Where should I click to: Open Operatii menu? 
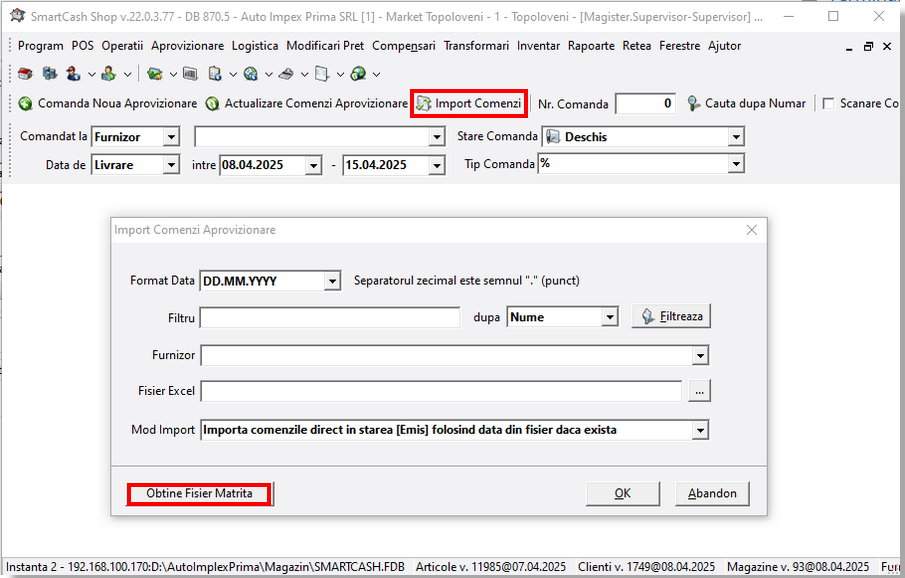122,46
